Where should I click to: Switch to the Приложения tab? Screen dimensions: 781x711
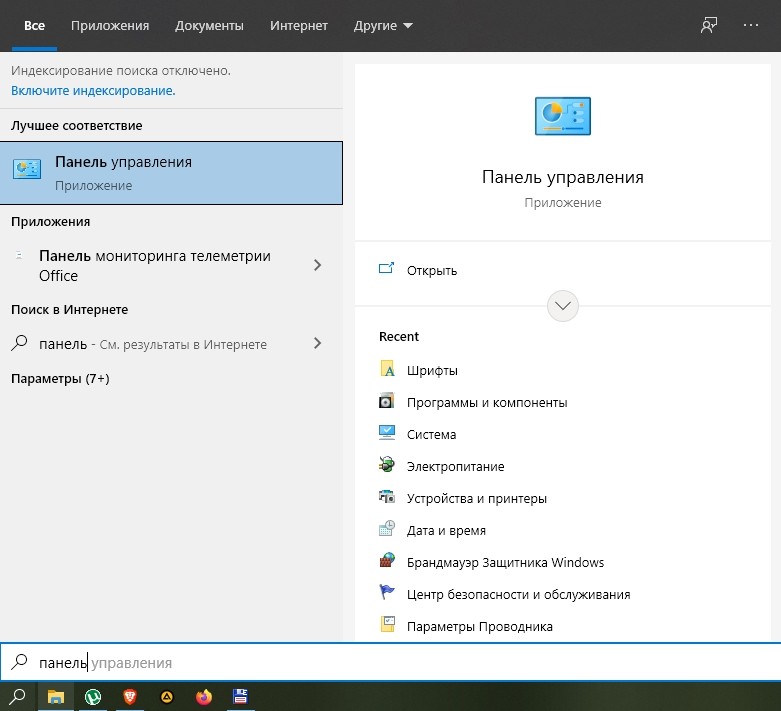point(110,26)
